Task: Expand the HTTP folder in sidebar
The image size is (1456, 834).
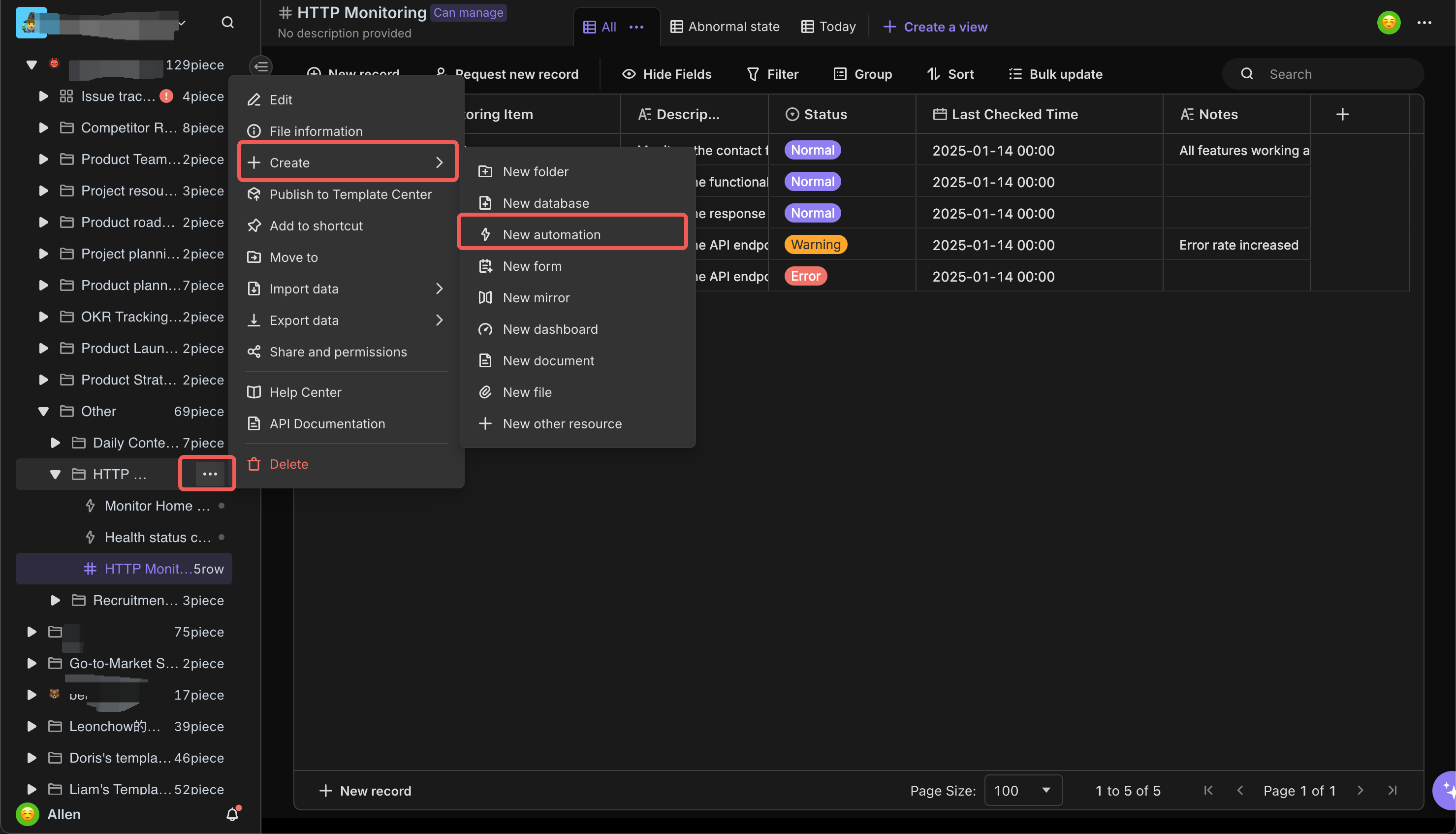Action: tap(53, 473)
